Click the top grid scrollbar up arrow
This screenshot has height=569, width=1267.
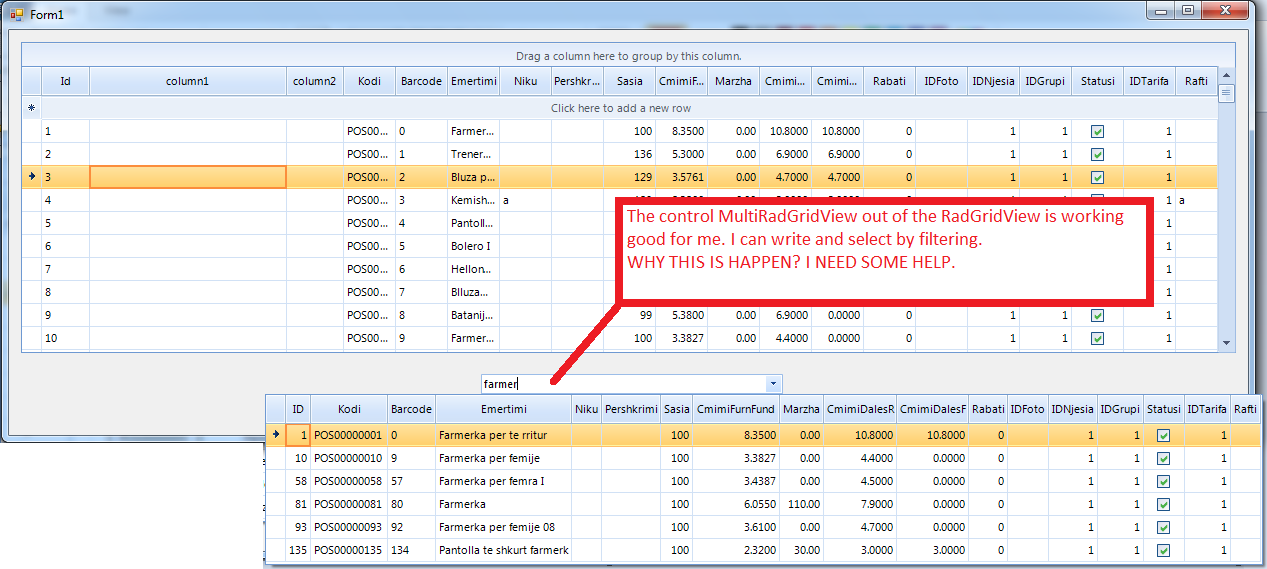click(x=1227, y=76)
